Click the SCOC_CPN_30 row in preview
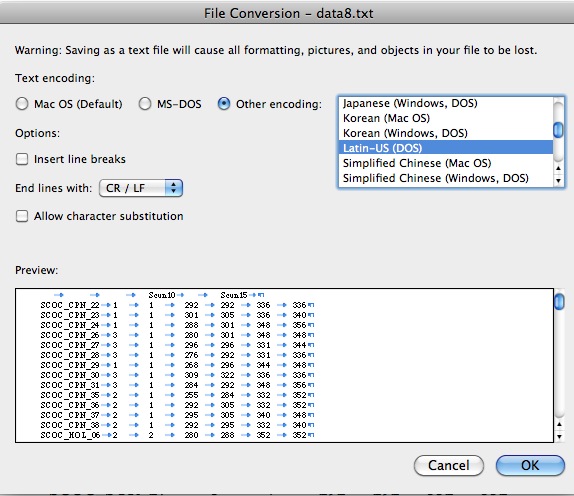The height and width of the screenshot is (496, 574). pos(177,375)
